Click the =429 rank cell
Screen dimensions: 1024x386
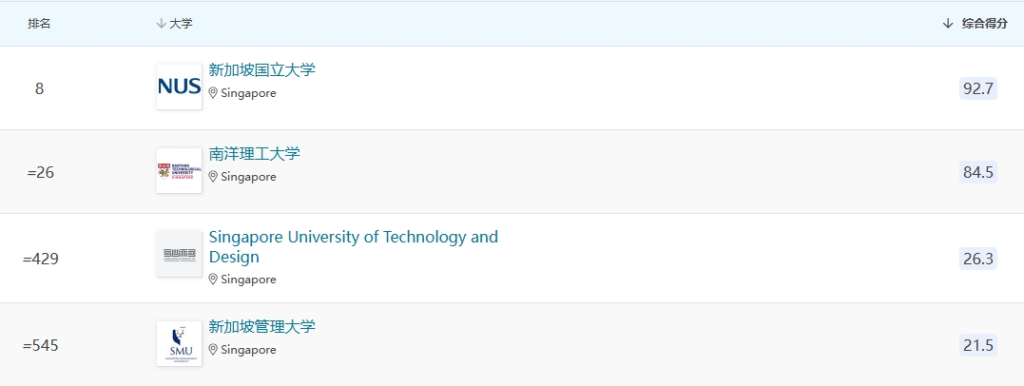(x=40, y=259)
